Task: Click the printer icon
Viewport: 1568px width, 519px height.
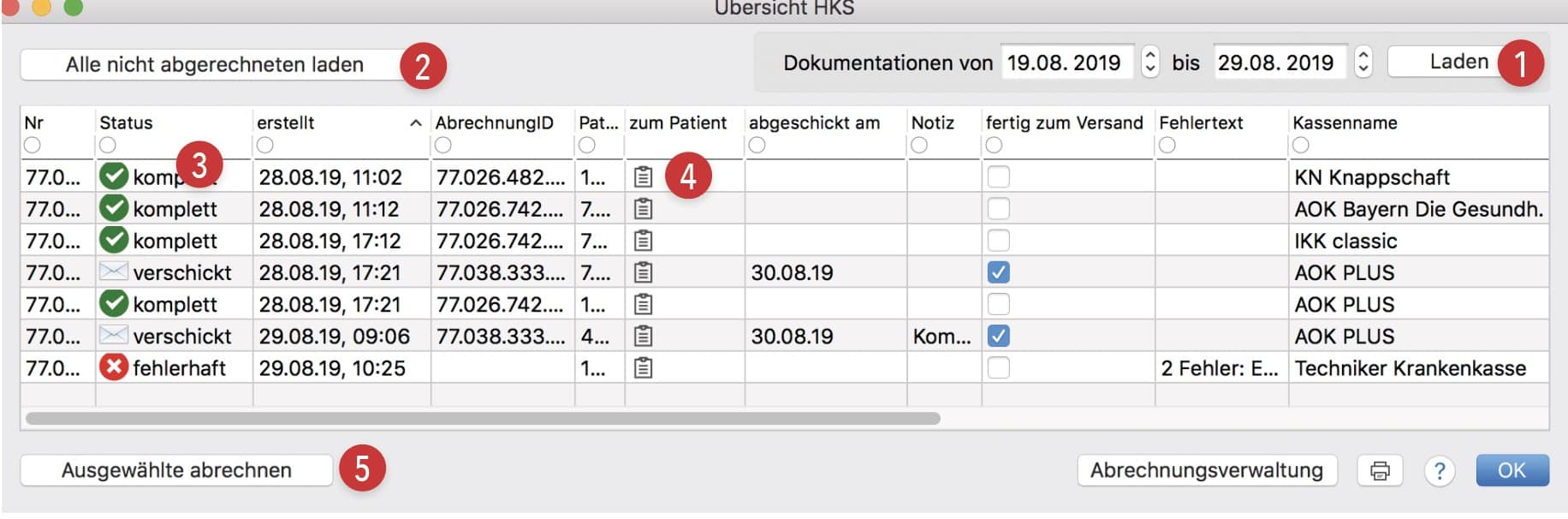Action: coord(1379,470)
